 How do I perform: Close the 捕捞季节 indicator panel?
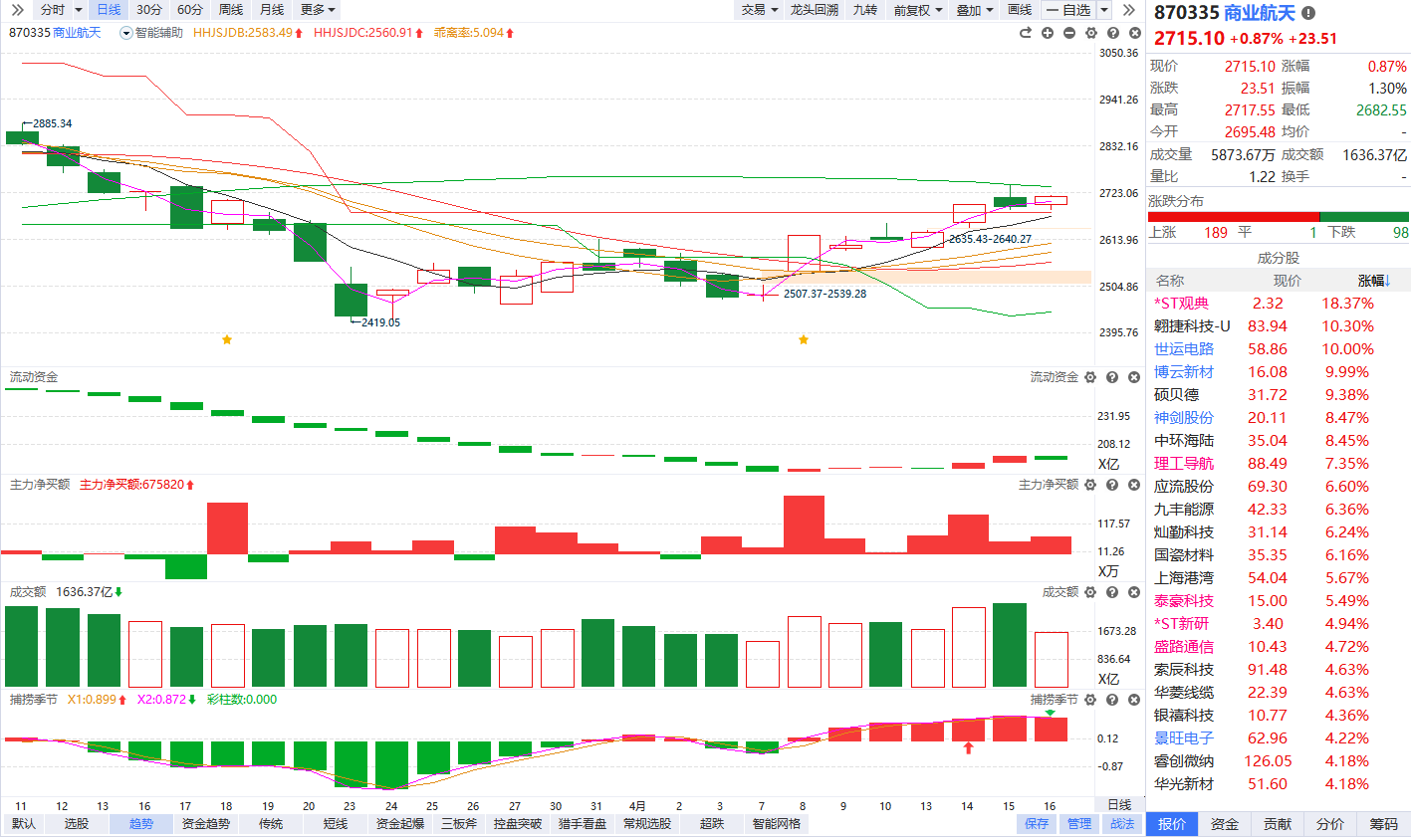coord(1134,700)
